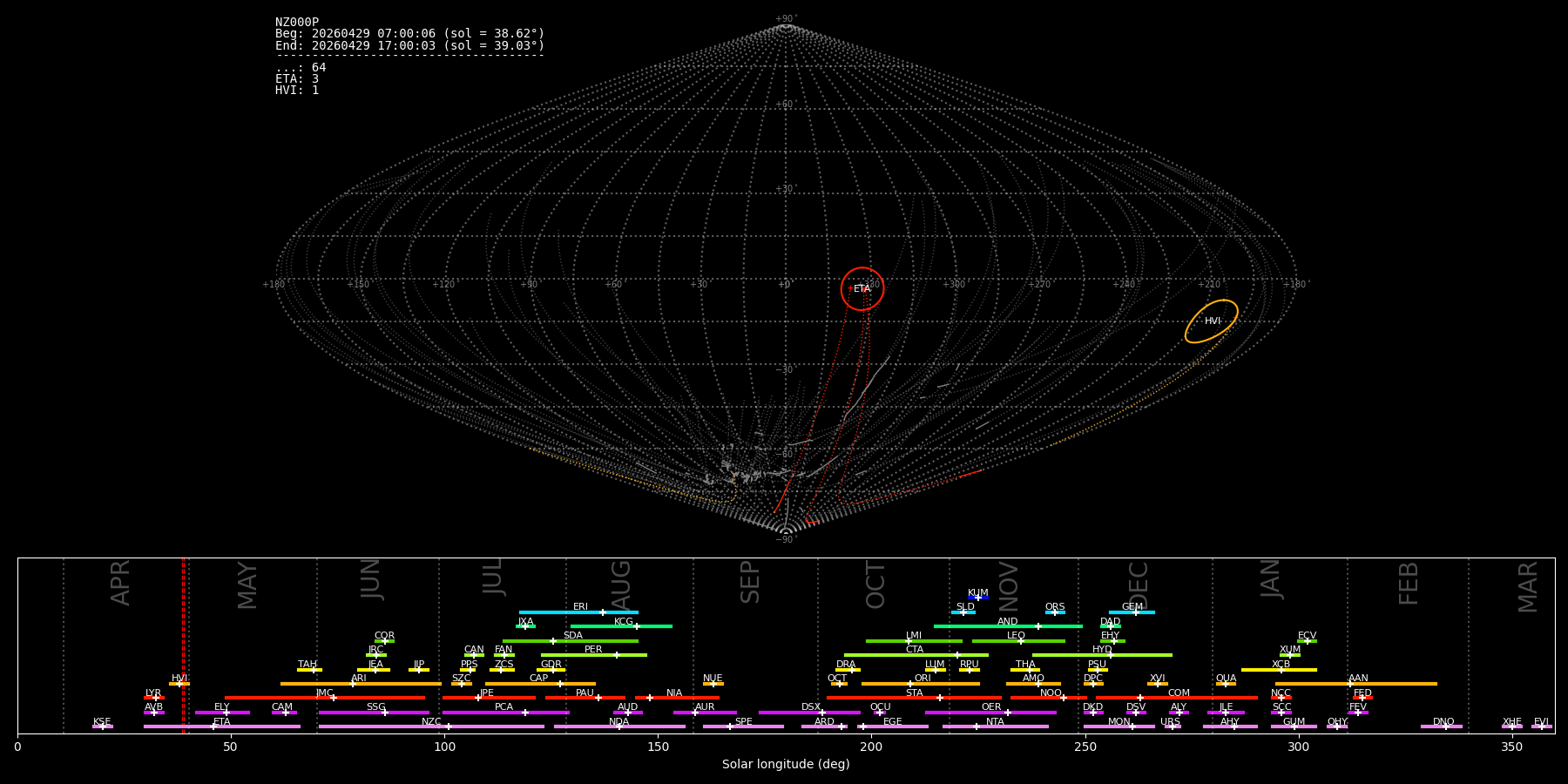Click the −90° label at map bottom

click(x=786, y=540)
